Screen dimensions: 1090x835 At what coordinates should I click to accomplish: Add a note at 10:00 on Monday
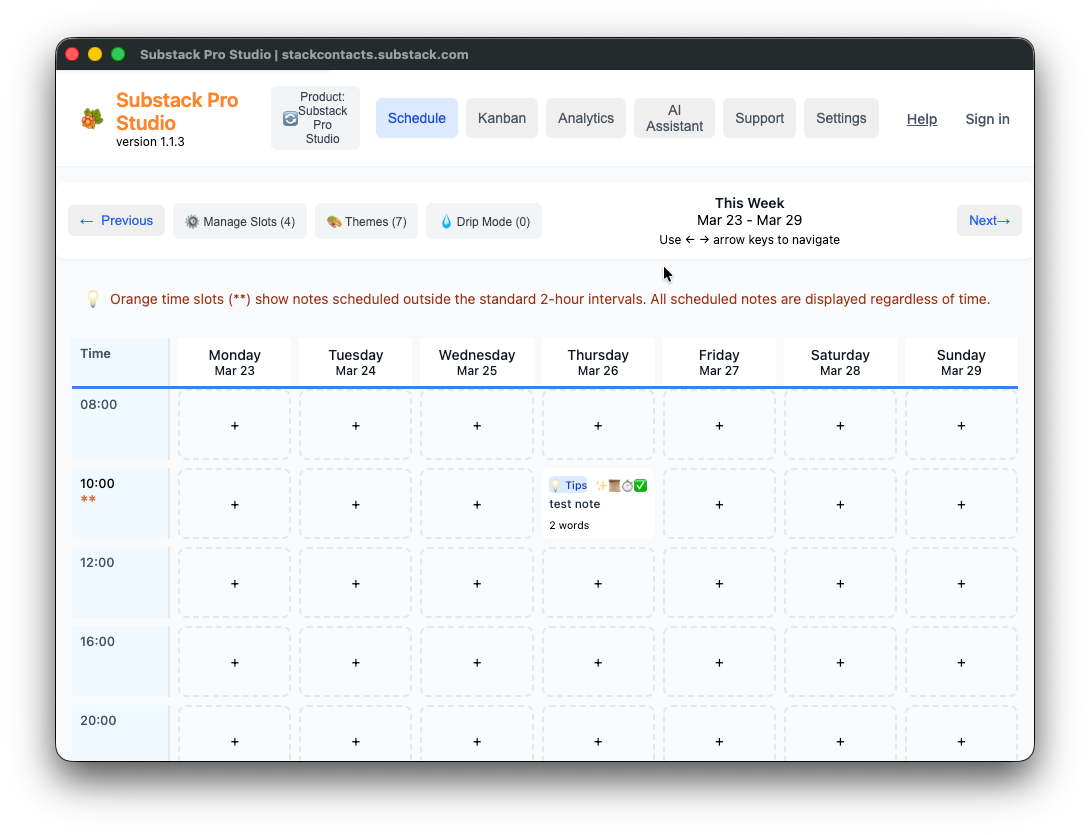234,504
